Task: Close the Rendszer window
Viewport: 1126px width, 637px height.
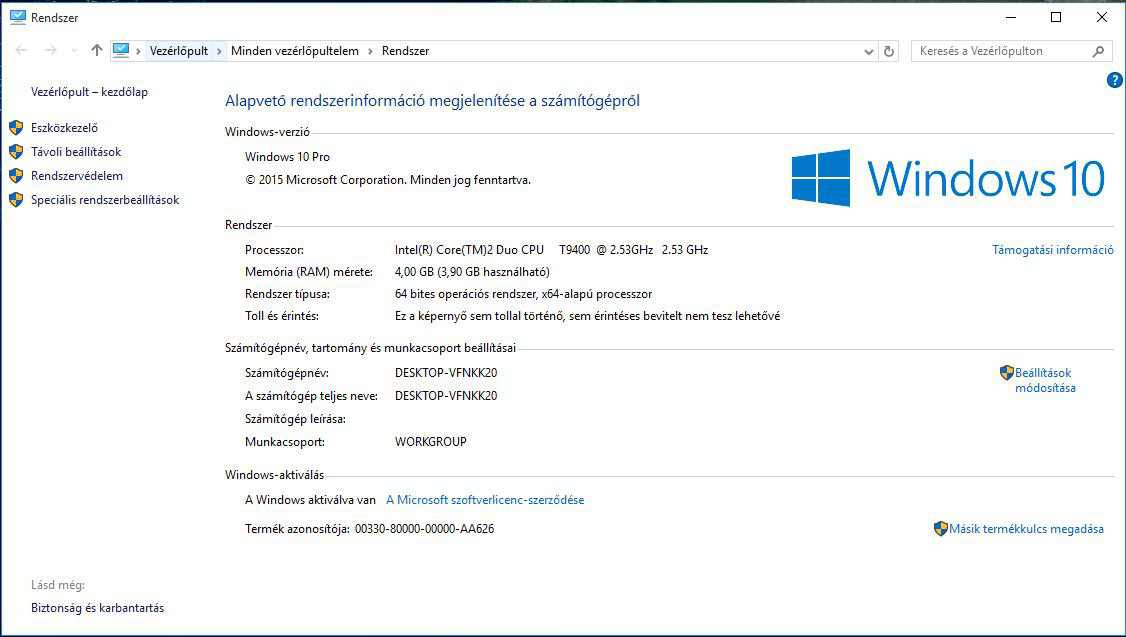Action: point(1102,17)
